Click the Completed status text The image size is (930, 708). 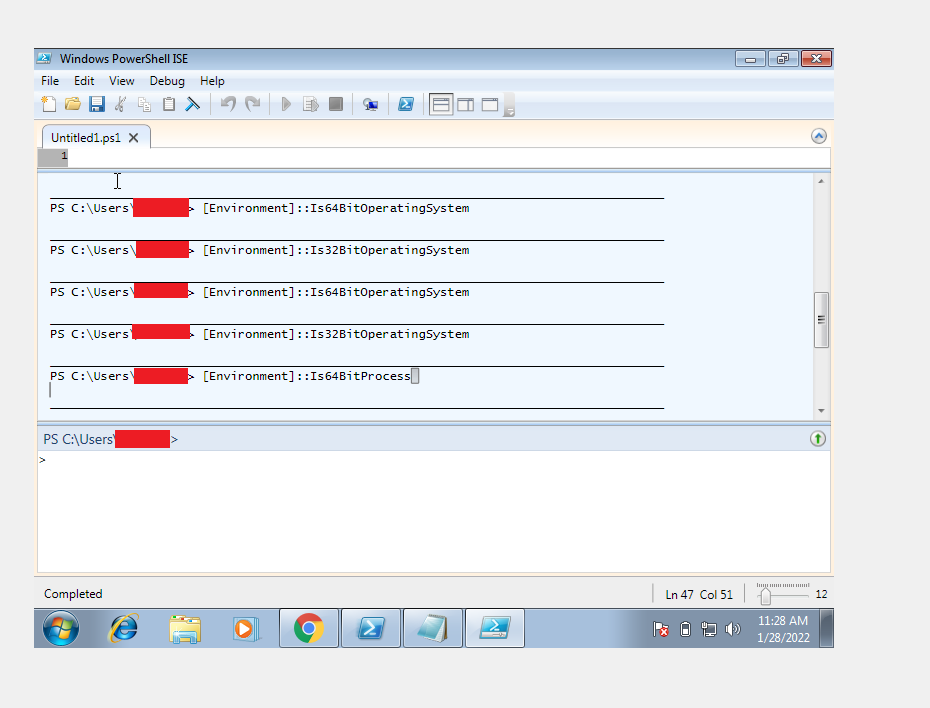[x=73, y=594]
